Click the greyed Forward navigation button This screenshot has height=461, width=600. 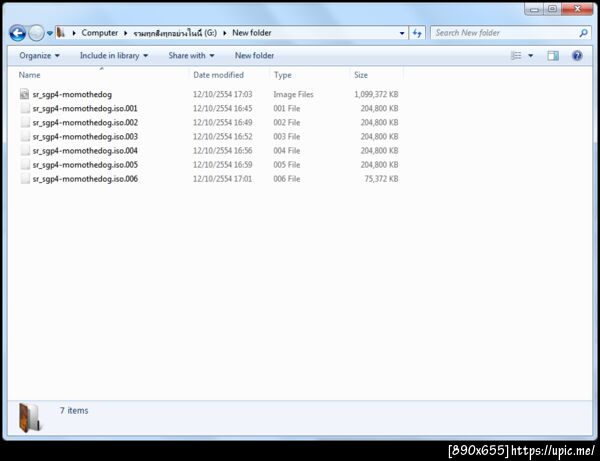[36, 33]
